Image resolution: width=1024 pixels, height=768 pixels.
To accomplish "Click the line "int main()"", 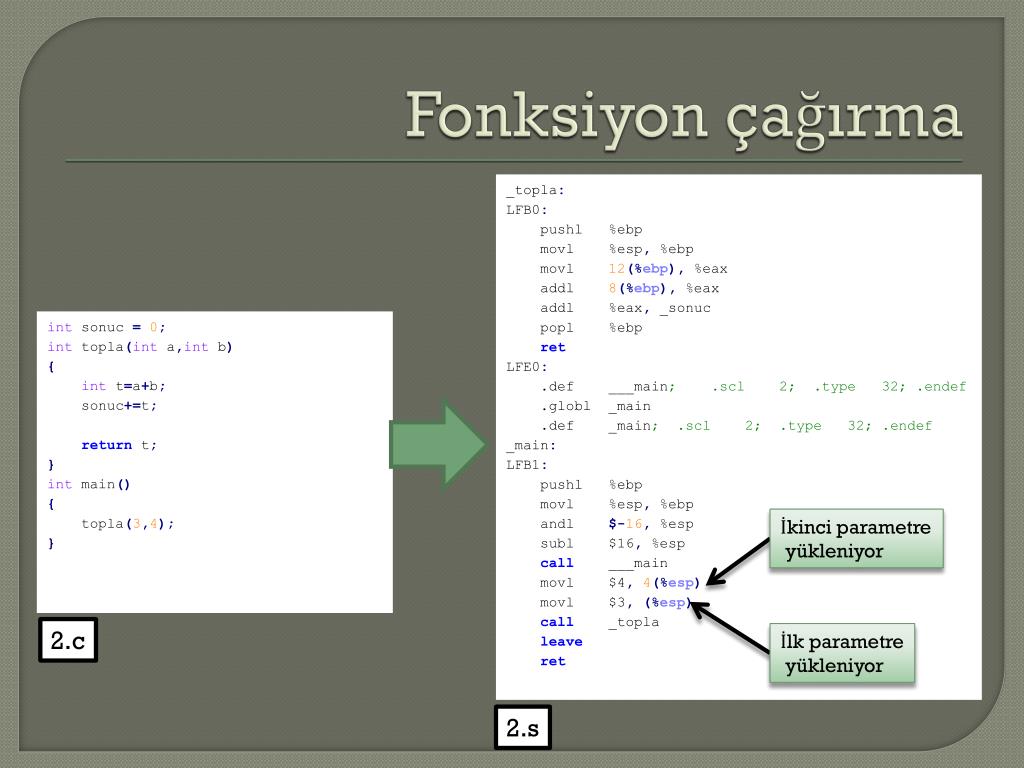I will [x=89, y=484].
